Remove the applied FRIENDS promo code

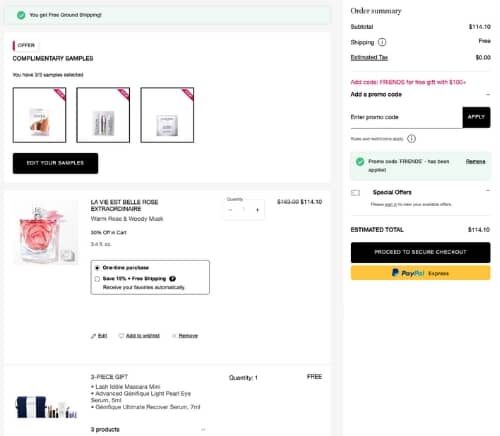(475, 162)
